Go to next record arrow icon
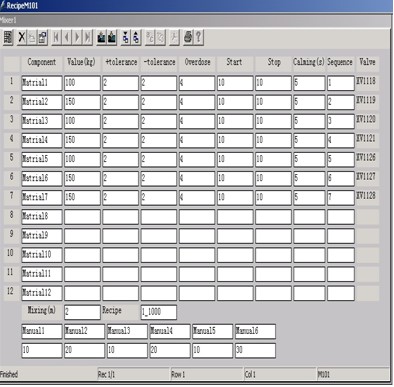Viewport: 394px width, 387px height. point(77,37)
